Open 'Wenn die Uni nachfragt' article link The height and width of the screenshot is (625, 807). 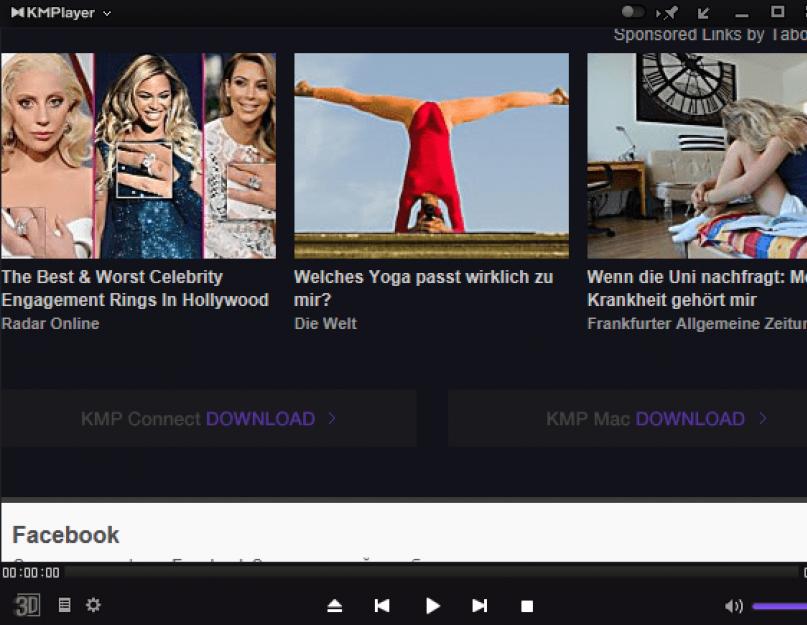697,288
